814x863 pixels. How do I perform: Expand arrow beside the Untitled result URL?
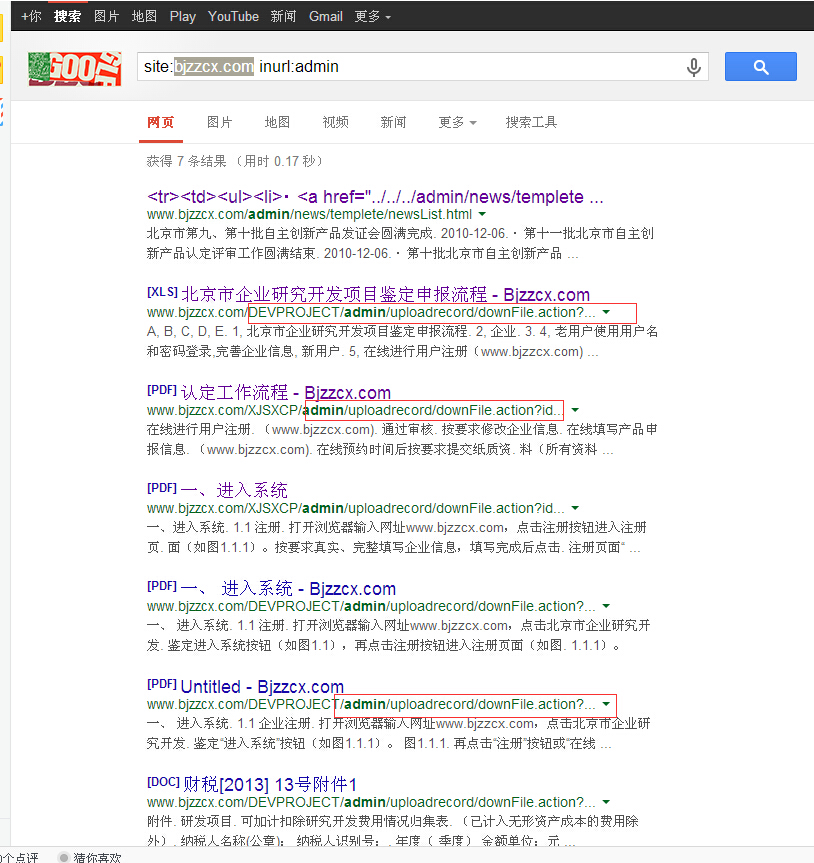[606, 704]
